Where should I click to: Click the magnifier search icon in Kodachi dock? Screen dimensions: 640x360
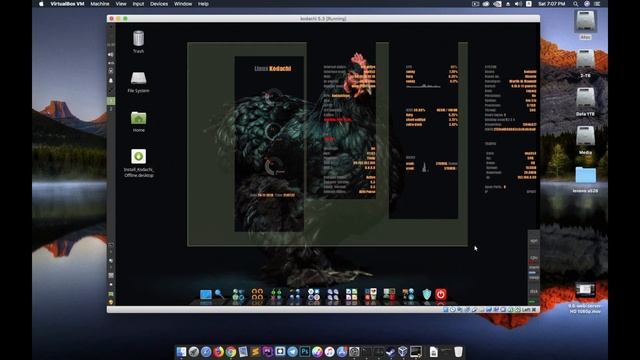(x=220, y=294)
